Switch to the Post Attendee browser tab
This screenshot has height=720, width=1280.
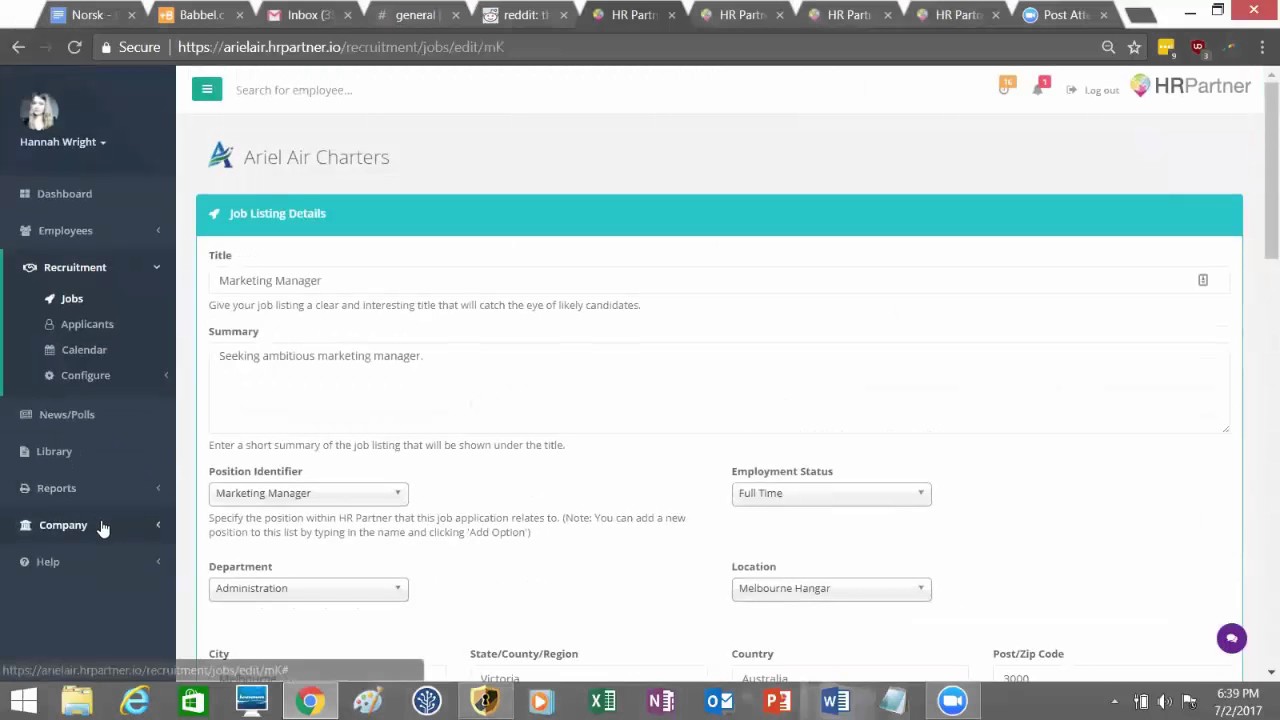1065,15
